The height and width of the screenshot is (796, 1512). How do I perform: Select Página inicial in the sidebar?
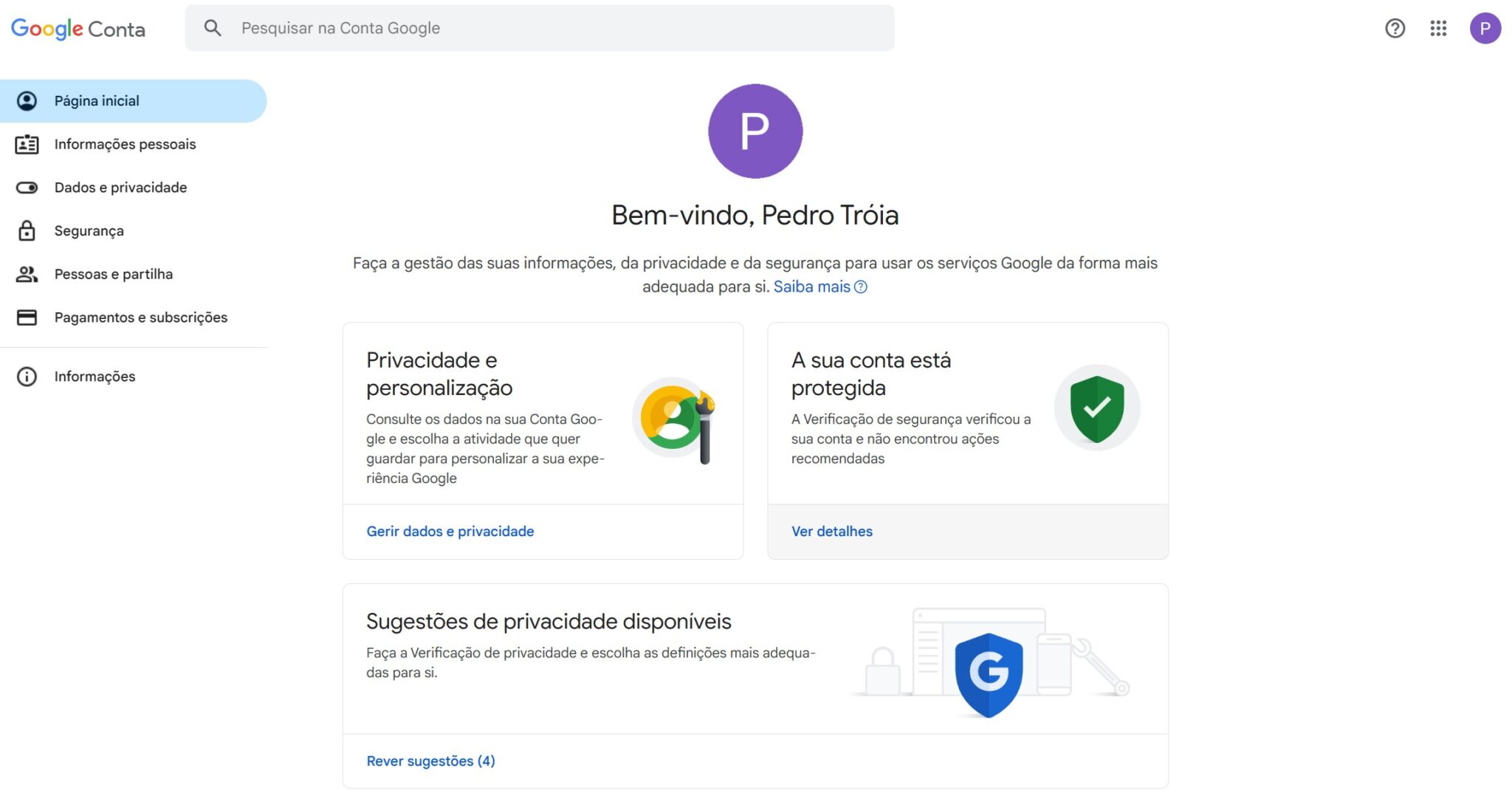click(97, 101)
